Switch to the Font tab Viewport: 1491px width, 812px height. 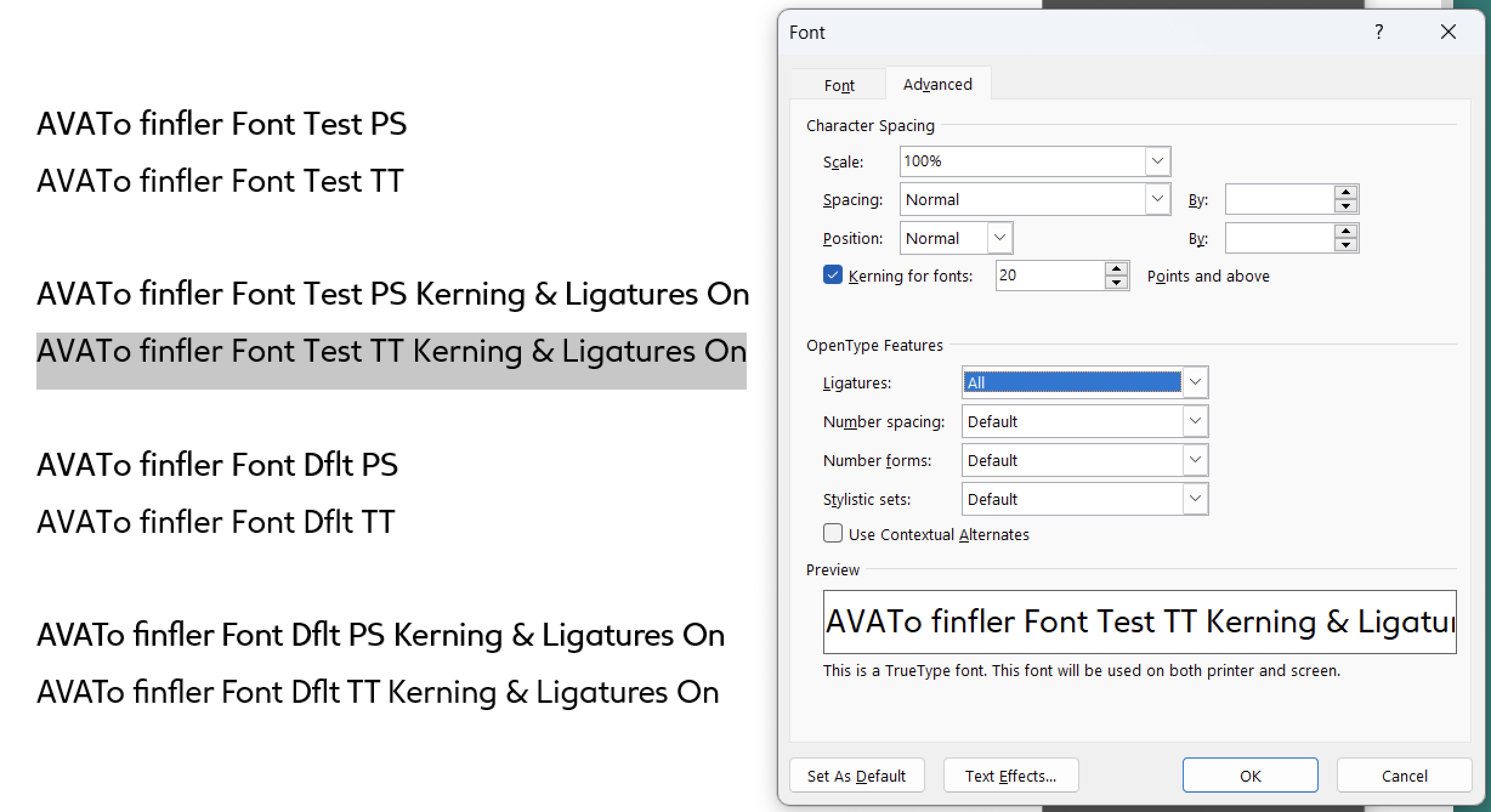[838, 85]
